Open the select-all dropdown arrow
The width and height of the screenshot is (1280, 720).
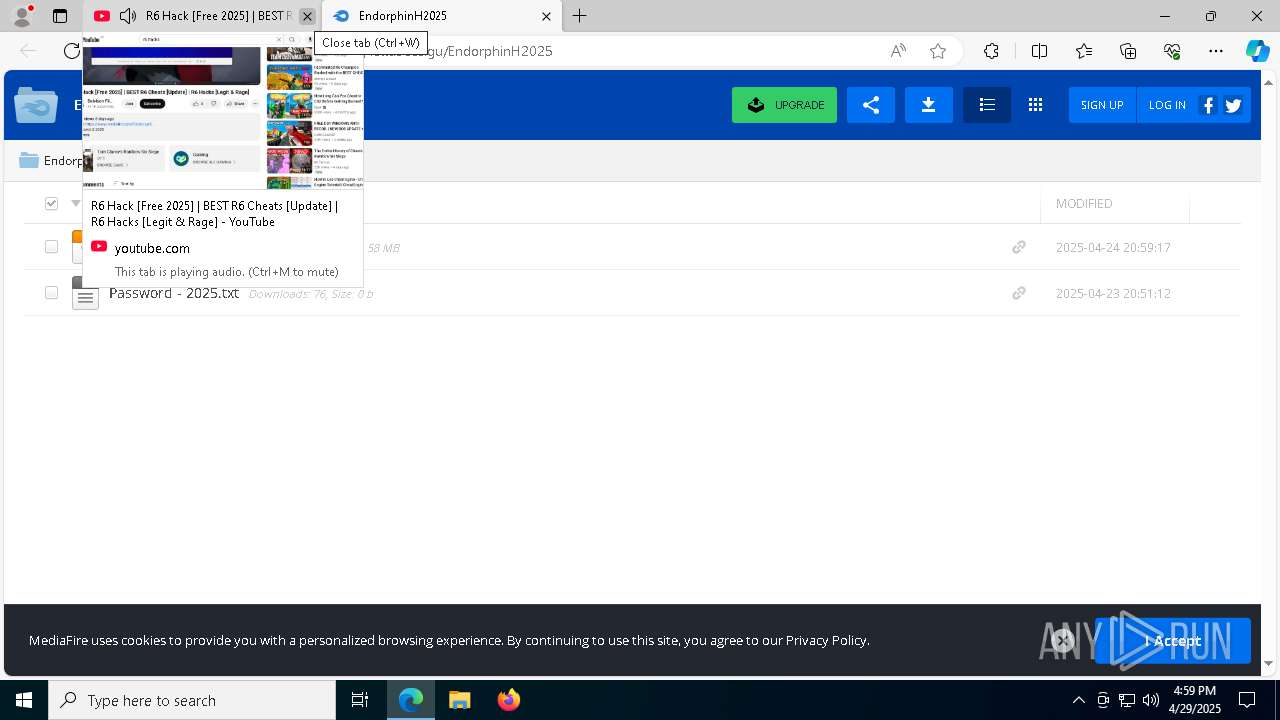75,204
